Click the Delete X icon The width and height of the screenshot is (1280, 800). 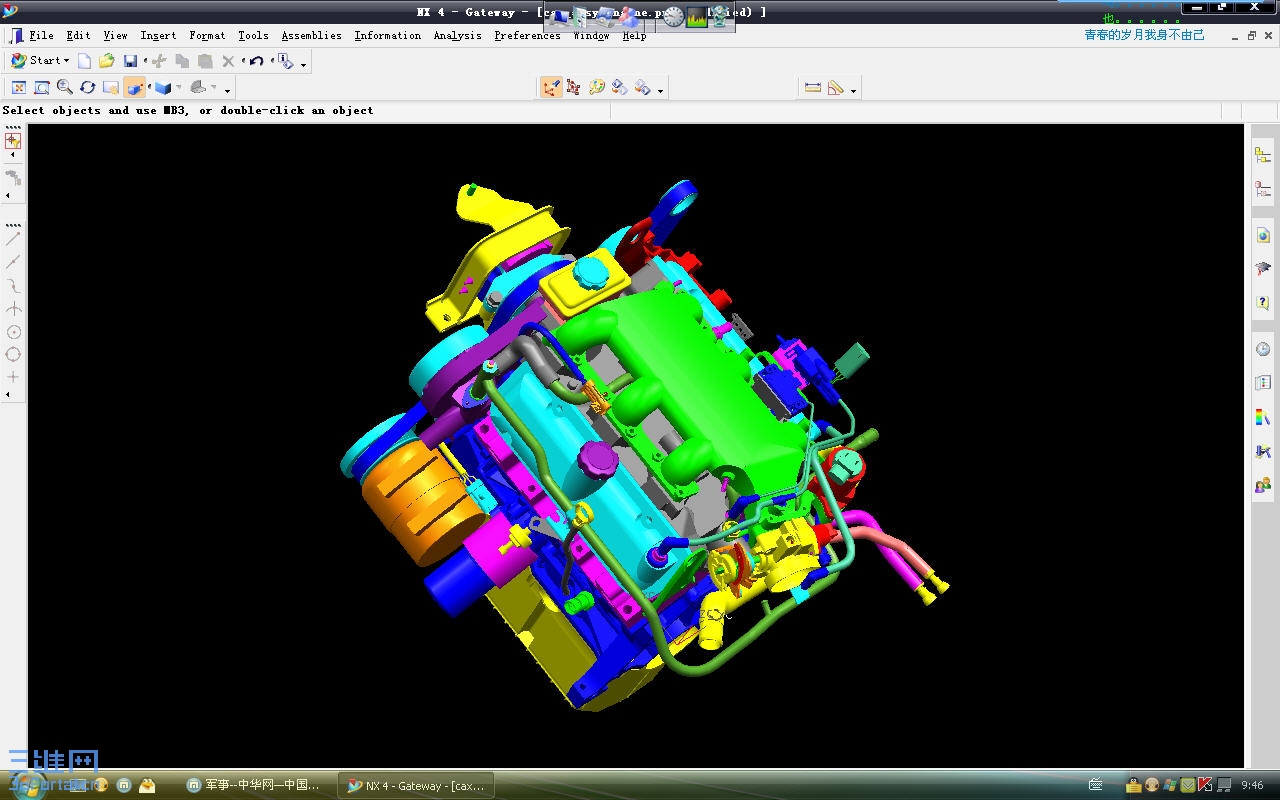[228, 61]
